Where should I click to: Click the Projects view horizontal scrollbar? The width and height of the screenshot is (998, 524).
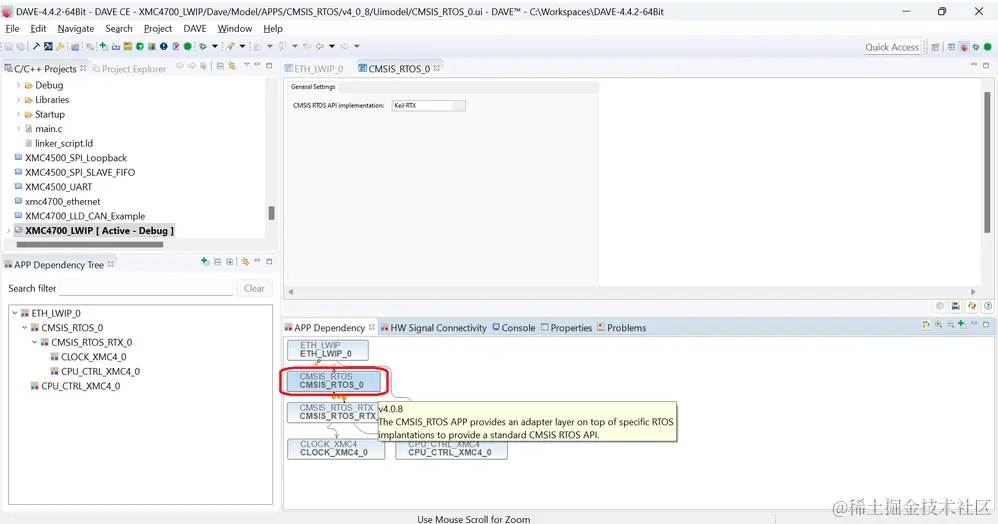90,244
